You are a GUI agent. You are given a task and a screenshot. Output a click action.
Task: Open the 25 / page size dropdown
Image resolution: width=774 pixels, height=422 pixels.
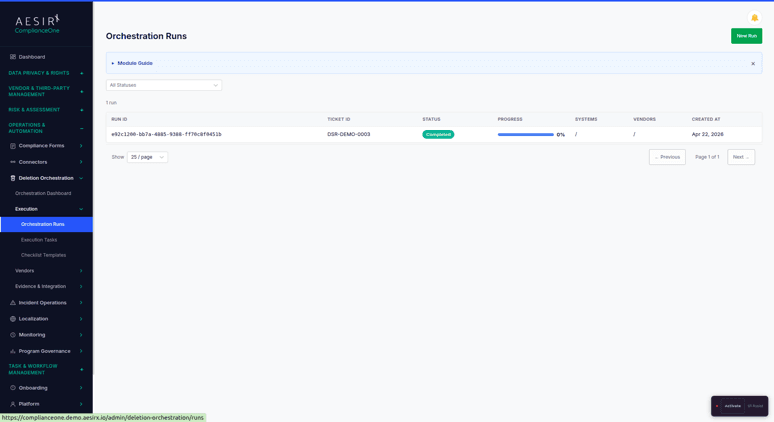(147, 157)
